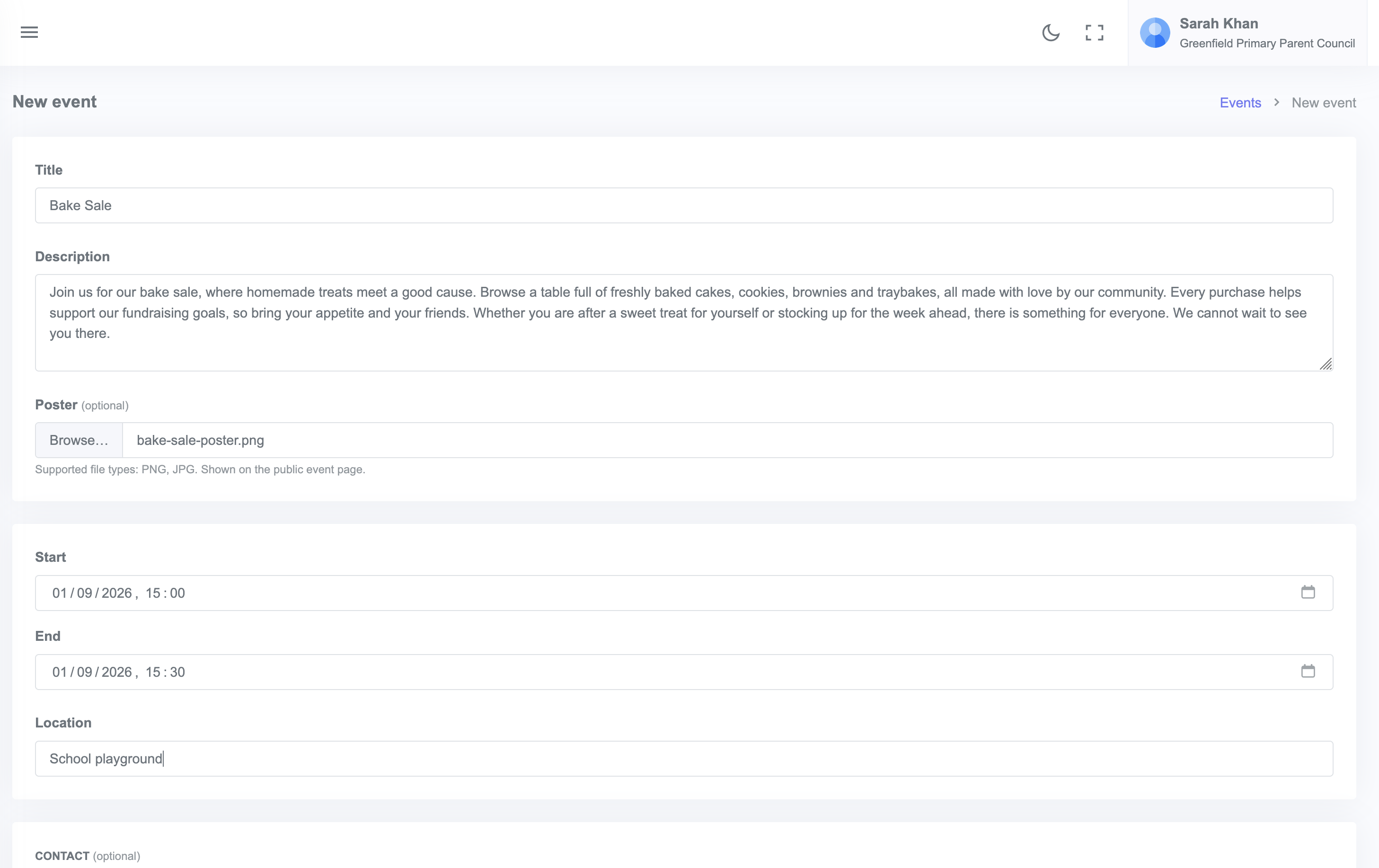
Task: Select the minutes 30 in End
Action: (x=177, y=672)
